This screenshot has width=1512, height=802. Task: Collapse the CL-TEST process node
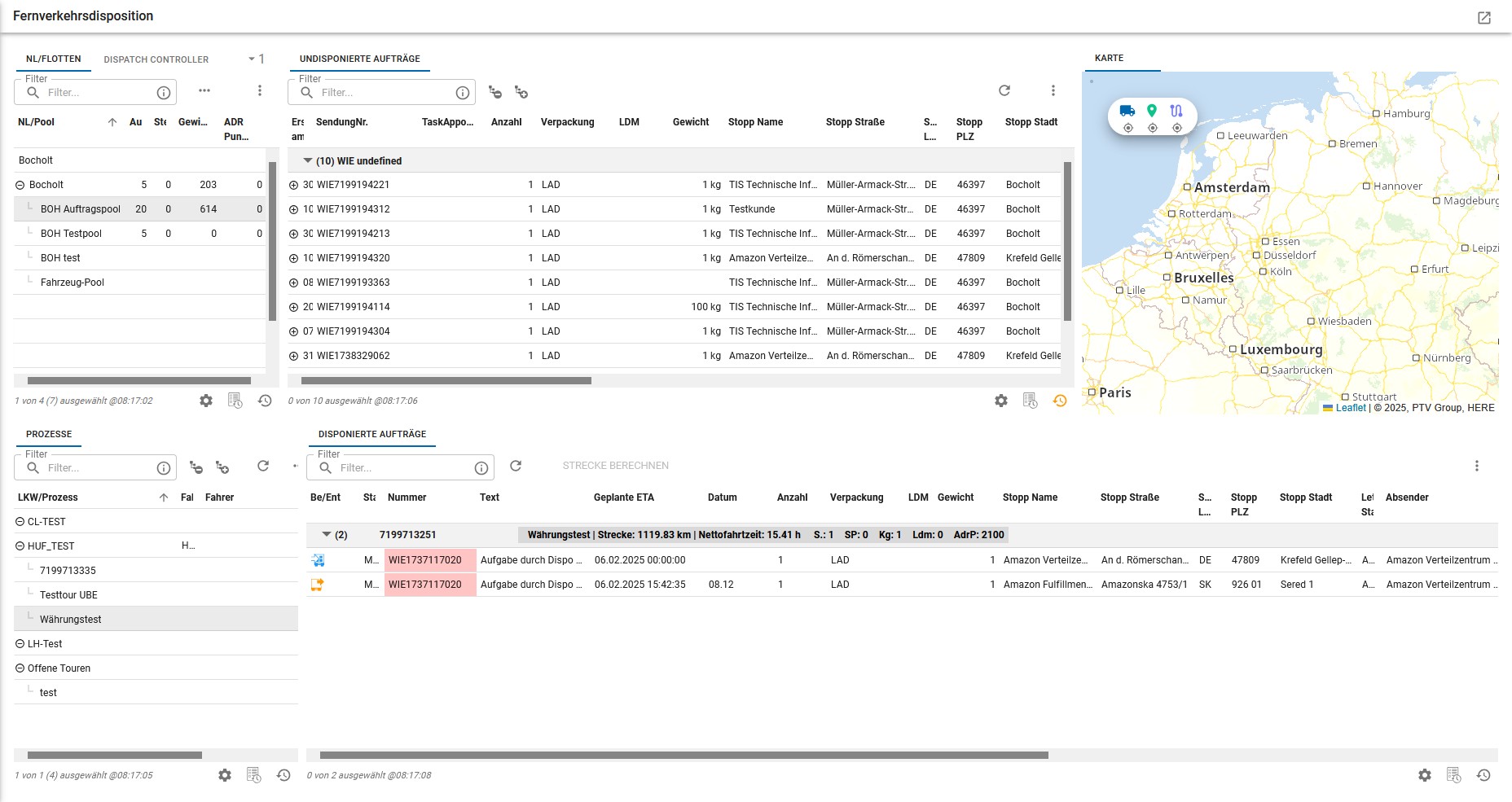click(20, 522)
